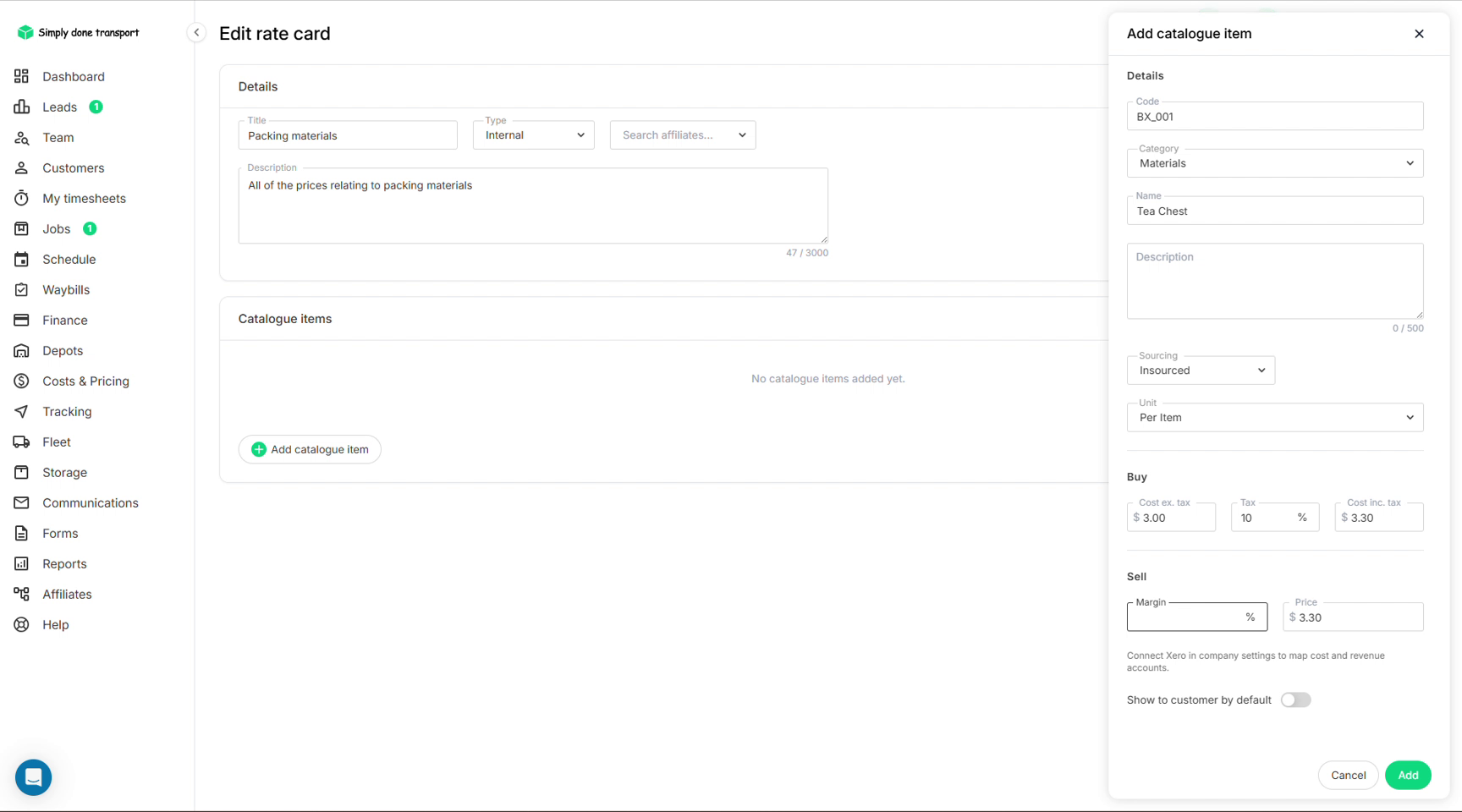Close the Add catalogue item panel
Image resolution: width=1462 pixels, height=812 pixels.
coord(1419,34)
